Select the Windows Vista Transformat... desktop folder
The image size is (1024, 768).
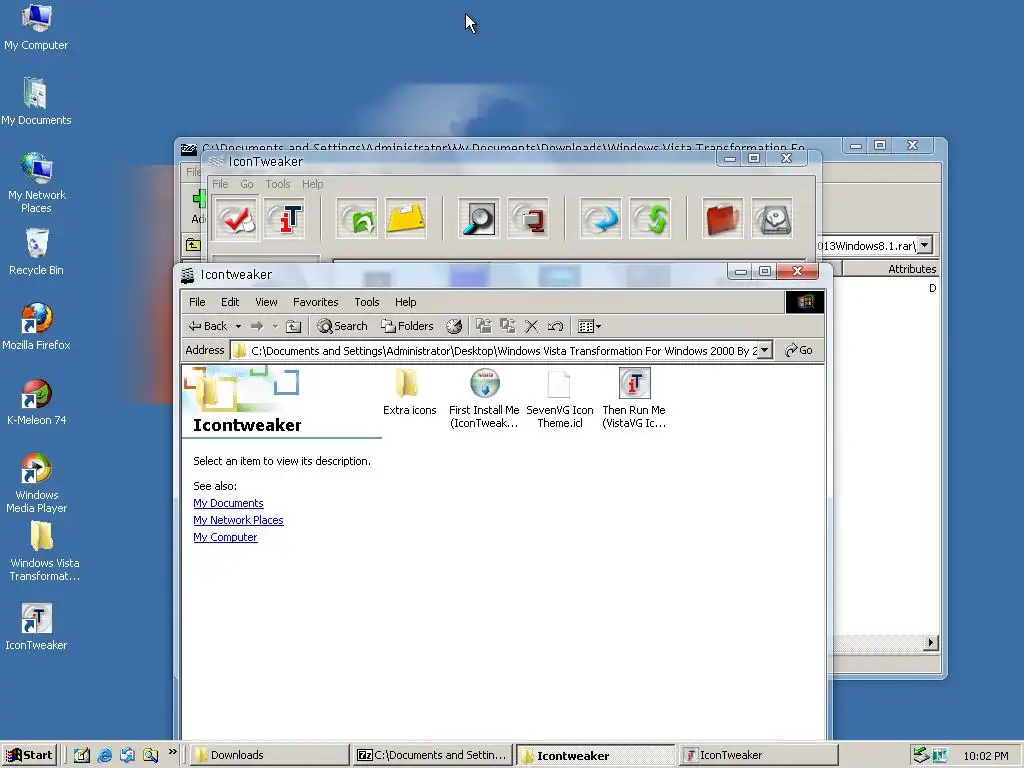(x=44, y=552)
